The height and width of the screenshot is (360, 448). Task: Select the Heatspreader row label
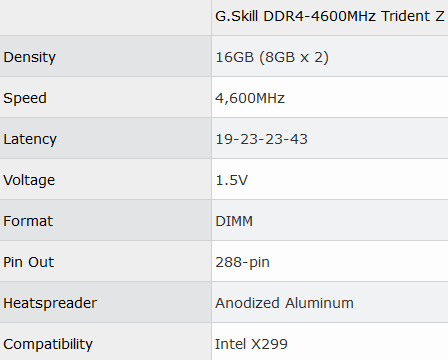(x=50, y=303)
